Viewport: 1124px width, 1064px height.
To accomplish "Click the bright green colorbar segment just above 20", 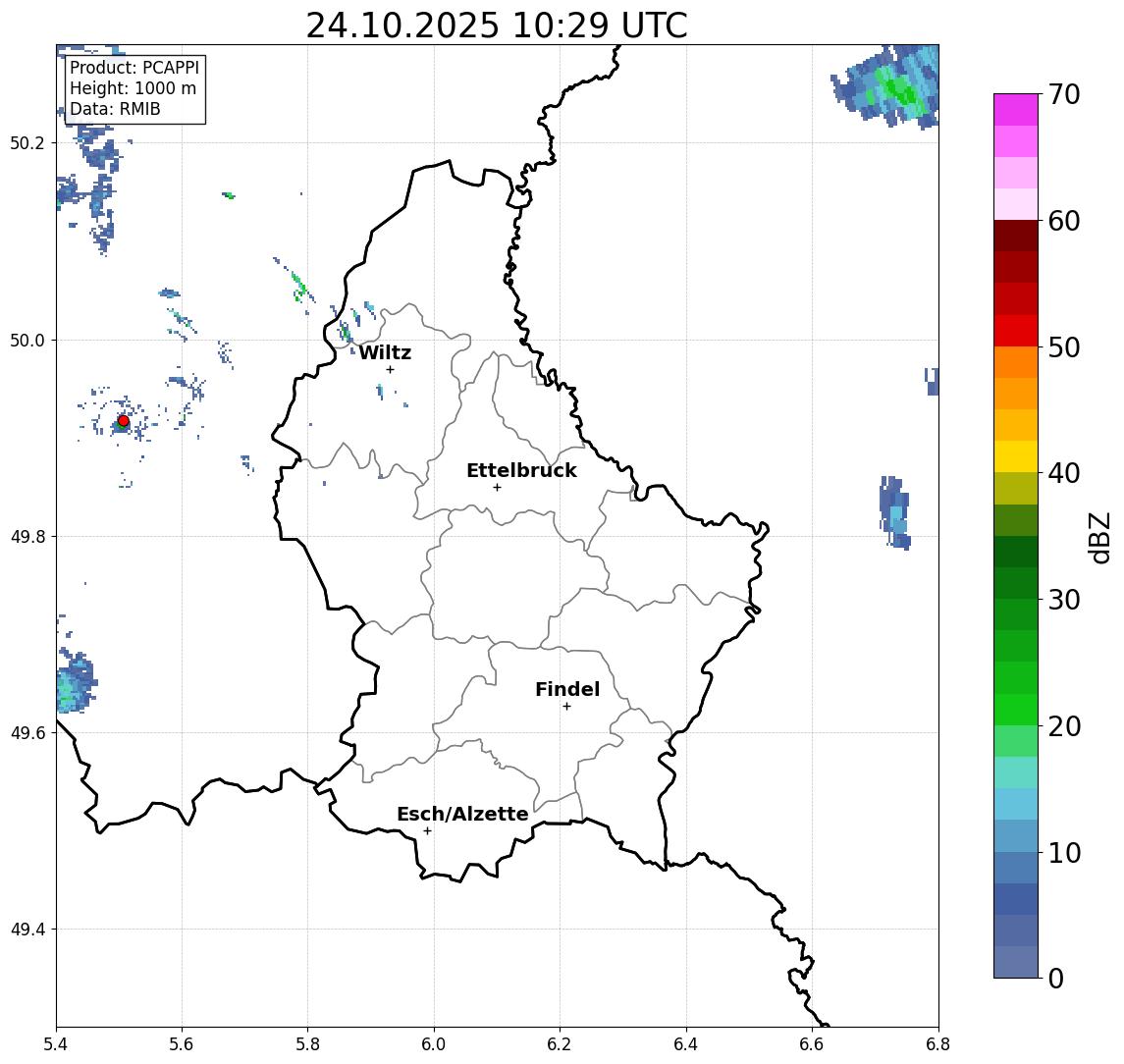I will [x=1016, y=709].
